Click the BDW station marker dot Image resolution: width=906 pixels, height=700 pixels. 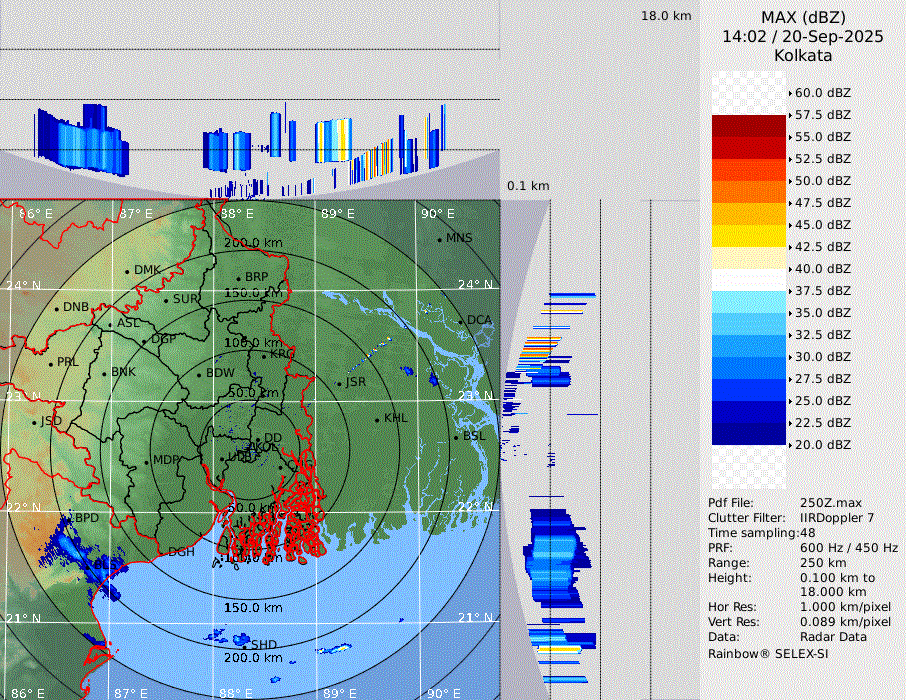point(199,375)
